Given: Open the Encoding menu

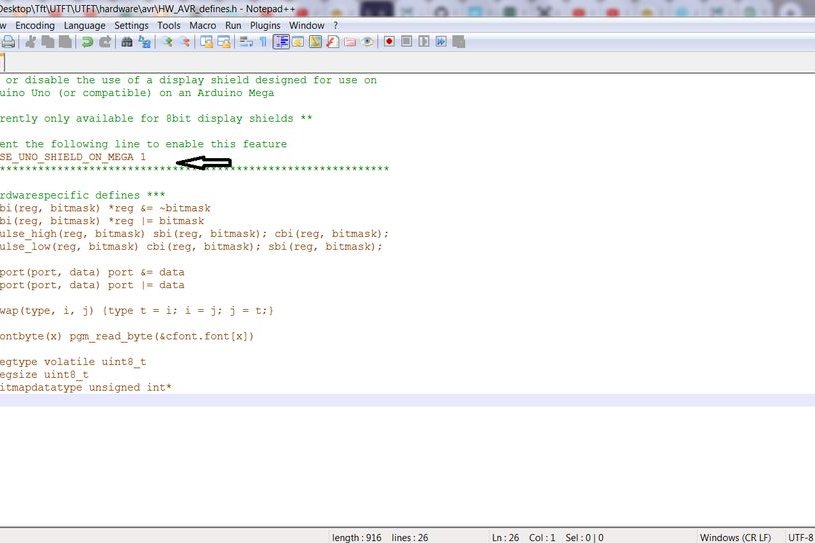Looking at the screenshot, I should click(35, 25).
